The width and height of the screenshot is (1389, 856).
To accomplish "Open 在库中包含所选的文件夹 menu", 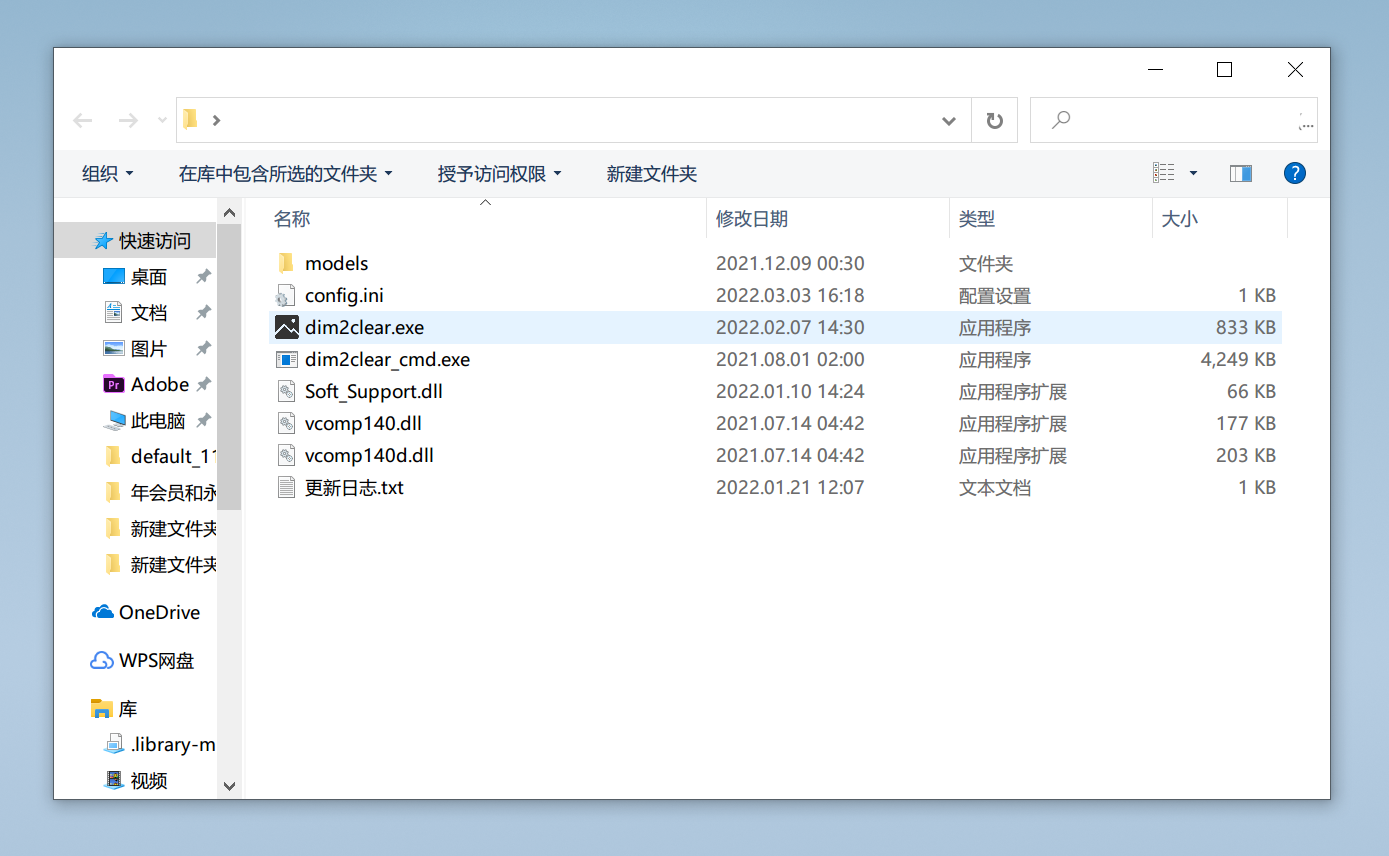I will coord(285,174).
